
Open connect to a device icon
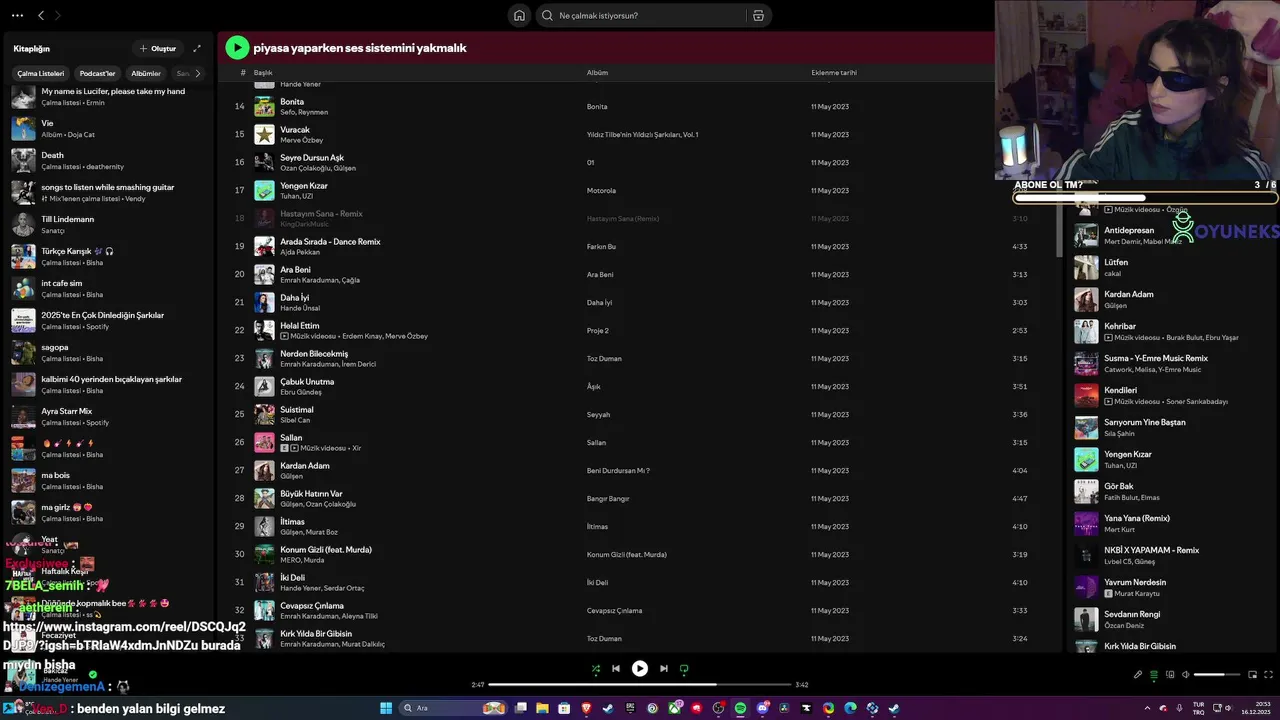click(x=1170, y=675)
